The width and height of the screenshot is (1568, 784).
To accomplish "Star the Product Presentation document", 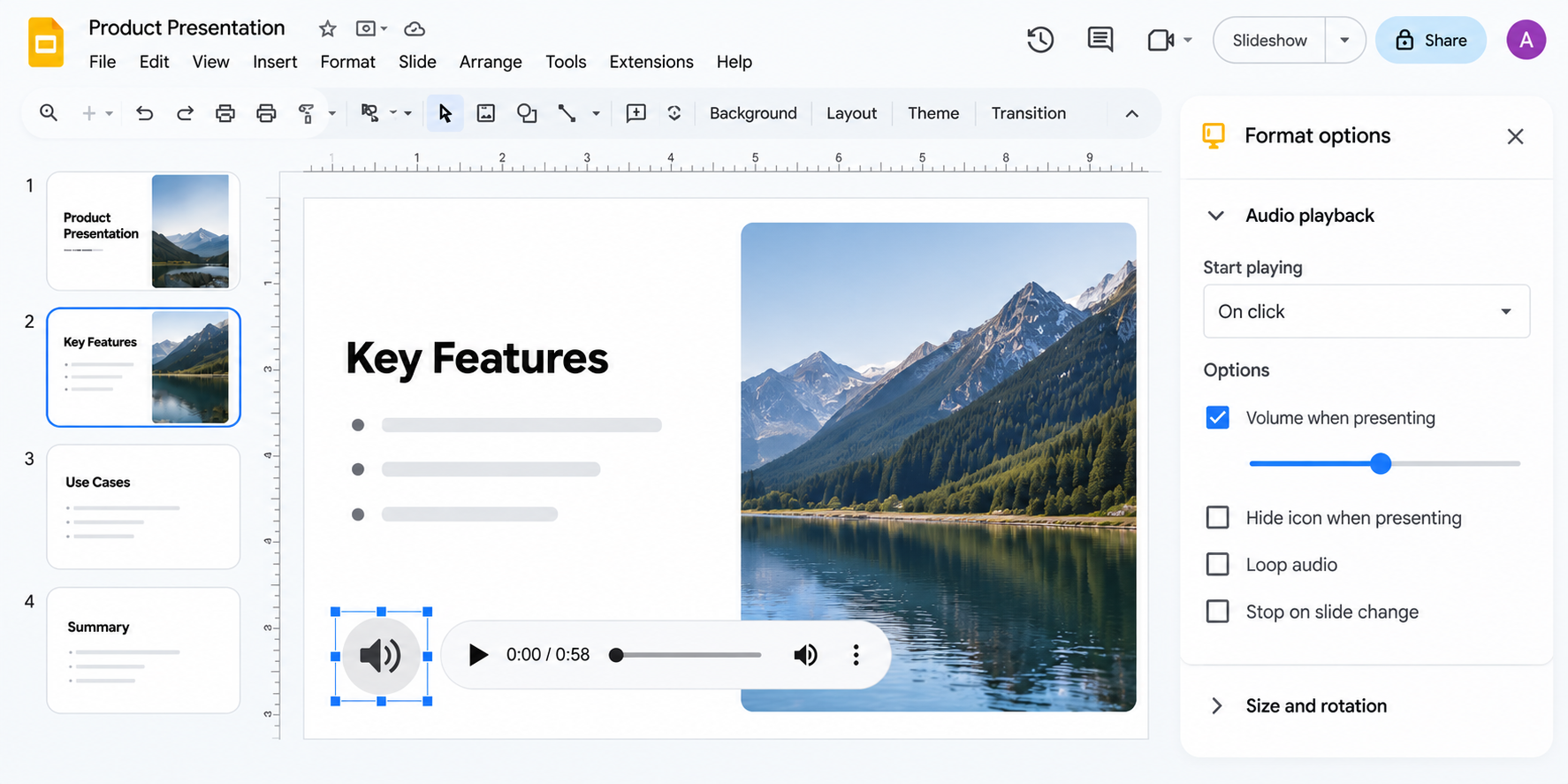I will pos(327,29).
